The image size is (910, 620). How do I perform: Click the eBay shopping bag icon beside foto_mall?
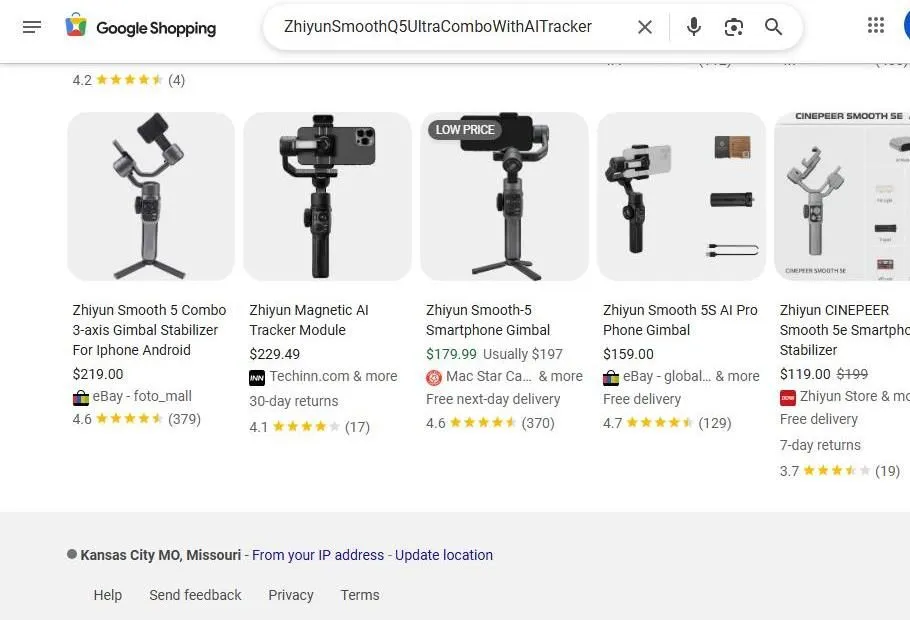click(x=80, y=396)
